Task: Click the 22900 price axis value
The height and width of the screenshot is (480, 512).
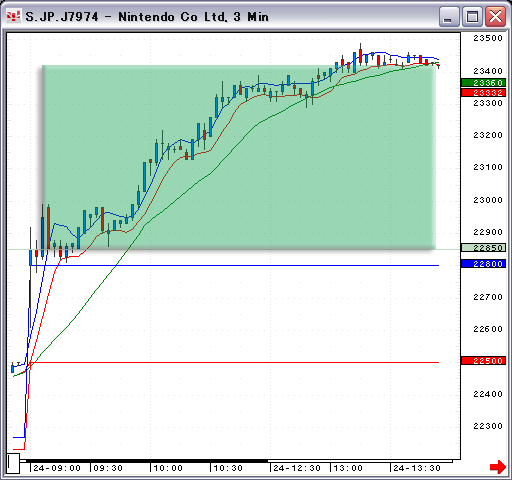Action: pyautogui.click(x=488, y=232)
